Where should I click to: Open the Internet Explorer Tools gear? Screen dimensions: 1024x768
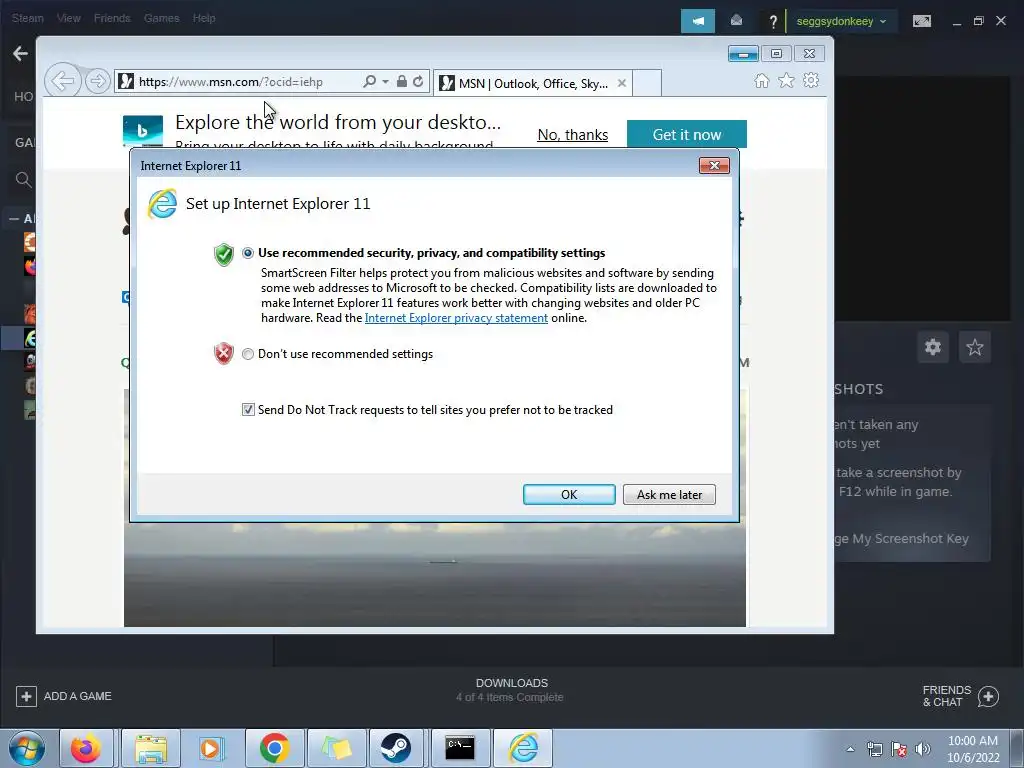811,80
